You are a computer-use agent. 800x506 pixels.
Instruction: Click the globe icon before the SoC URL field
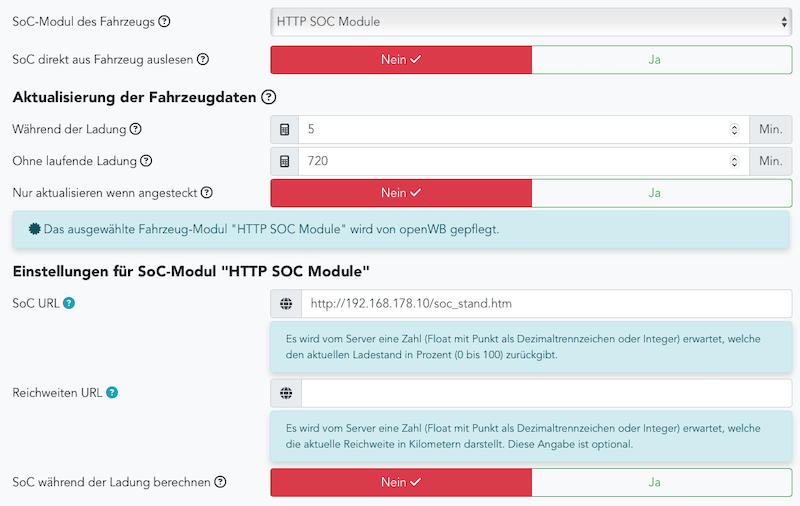tap(286, 303)
